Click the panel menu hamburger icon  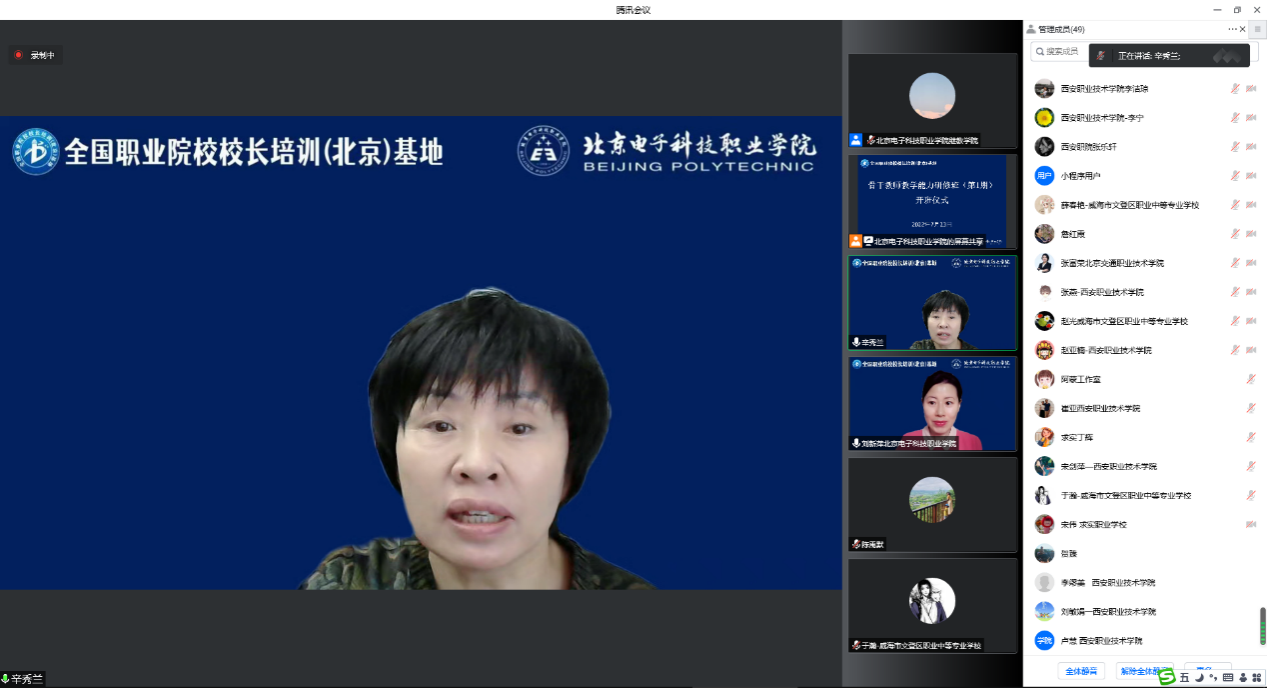[1257, 29]
